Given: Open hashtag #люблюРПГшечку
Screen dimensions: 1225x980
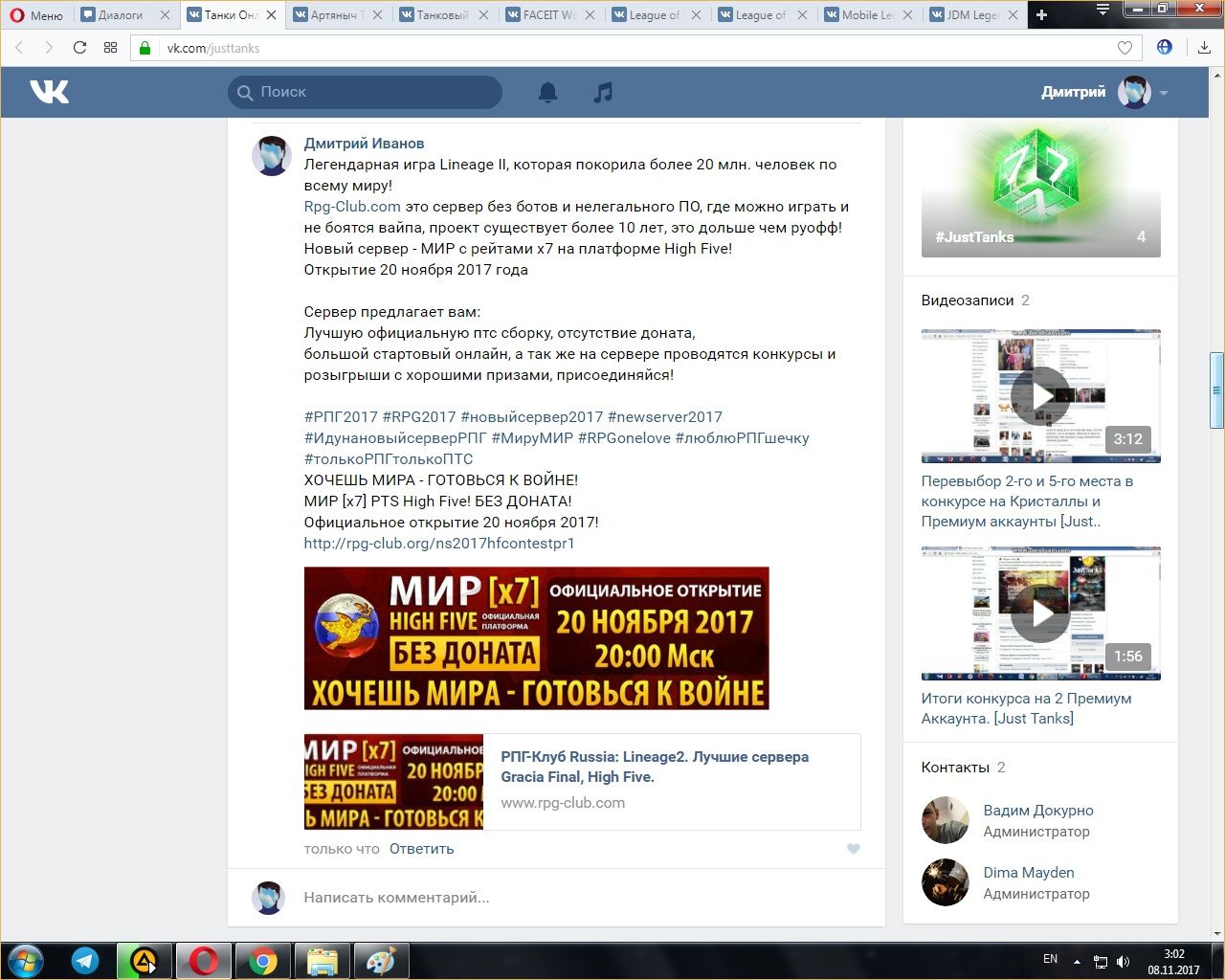Looking at the screenshot, I should pyautogui.click(x=743, y=438).
